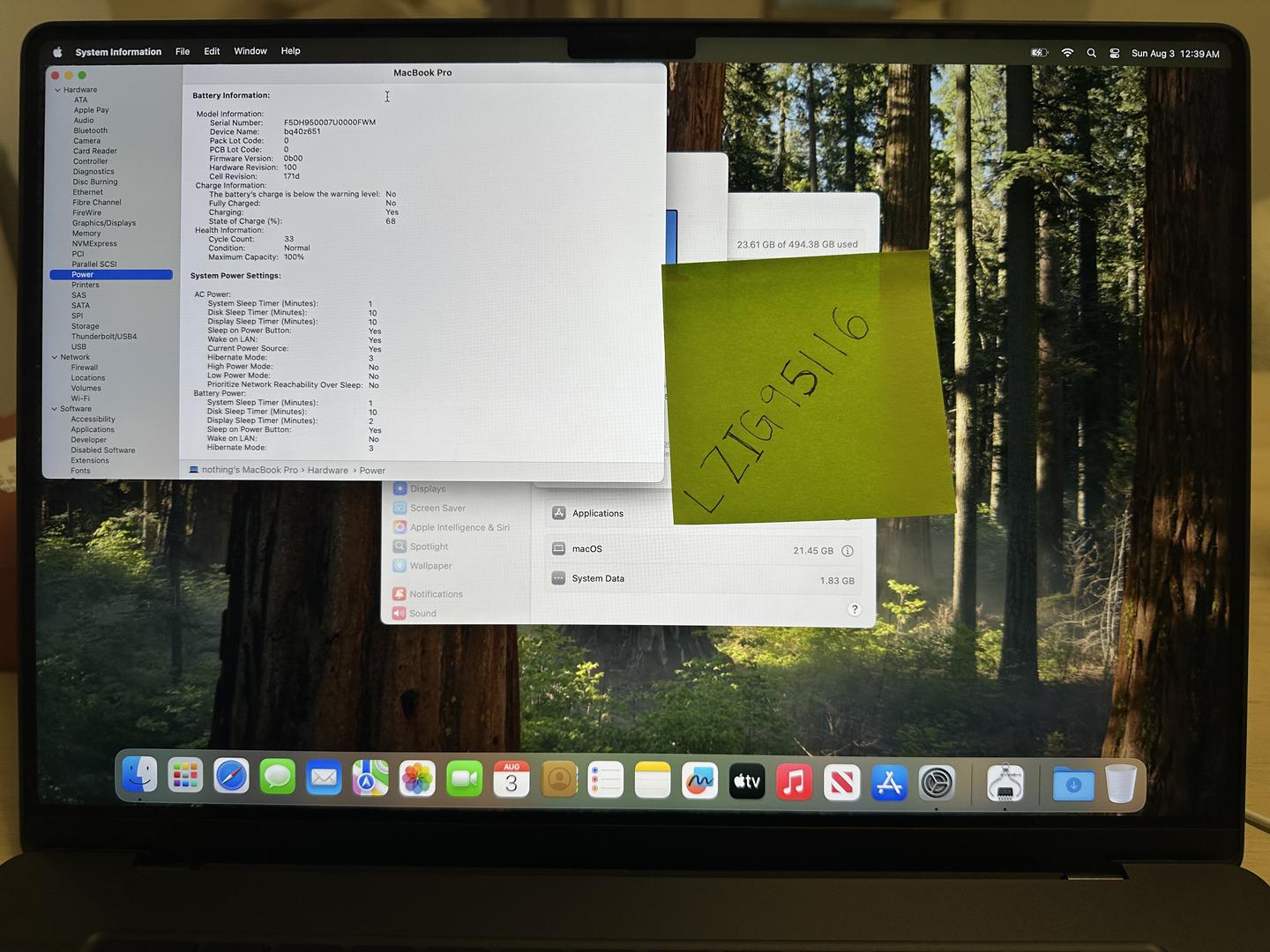Screen dimensions: 1270x952
Task: Open Music app in the Dock
Action: (795, 782)
